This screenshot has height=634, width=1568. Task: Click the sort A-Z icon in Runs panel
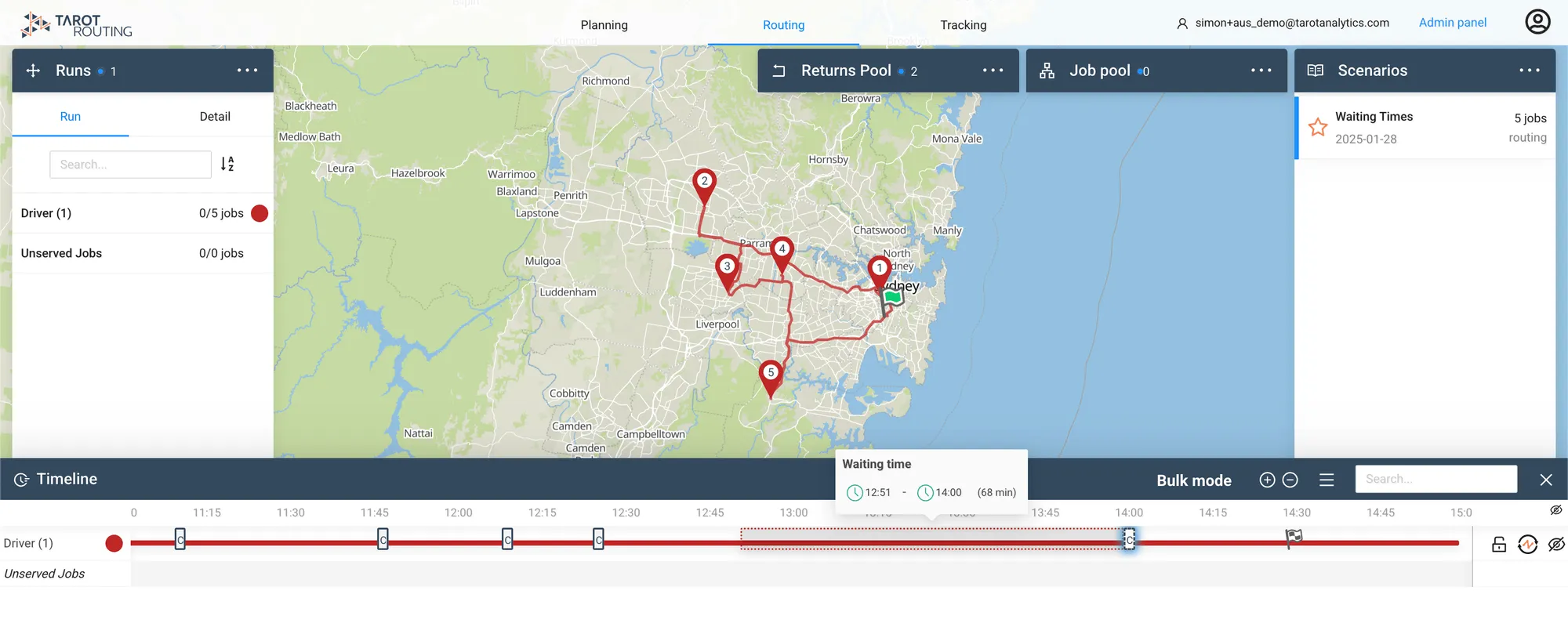(x=227, y=164)
